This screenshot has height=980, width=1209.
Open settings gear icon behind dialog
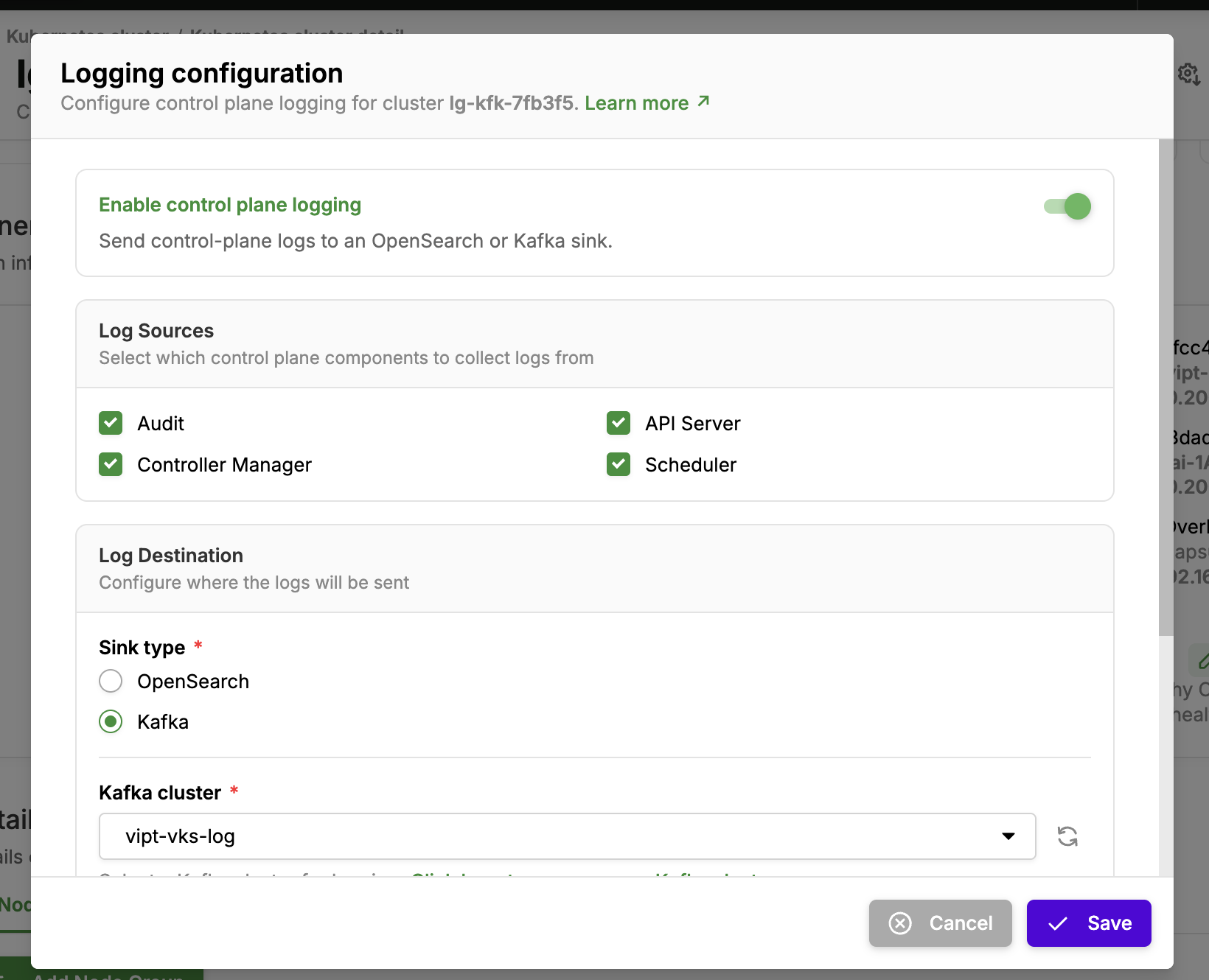(1188, 74)
